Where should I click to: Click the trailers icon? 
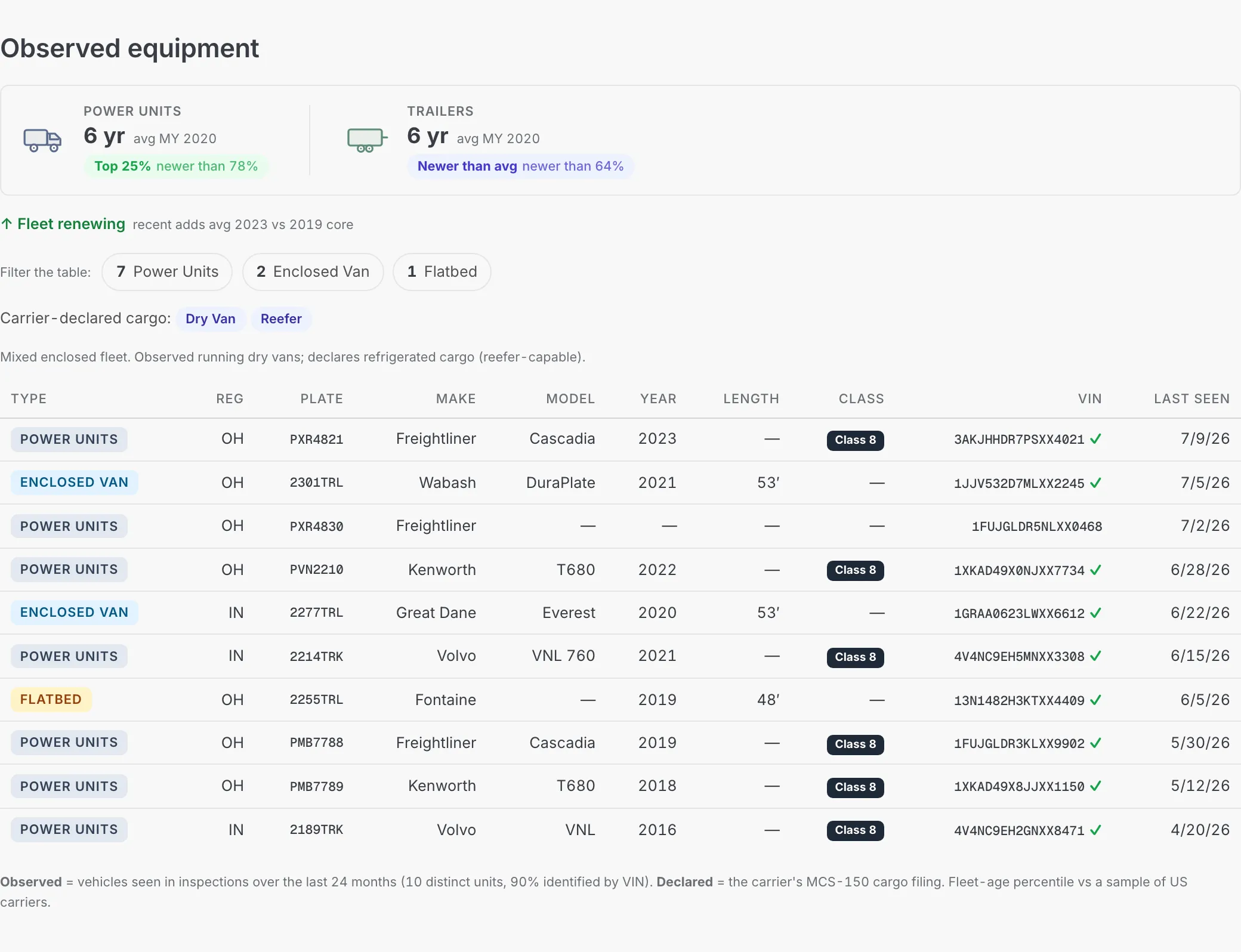tap(367, 140)
